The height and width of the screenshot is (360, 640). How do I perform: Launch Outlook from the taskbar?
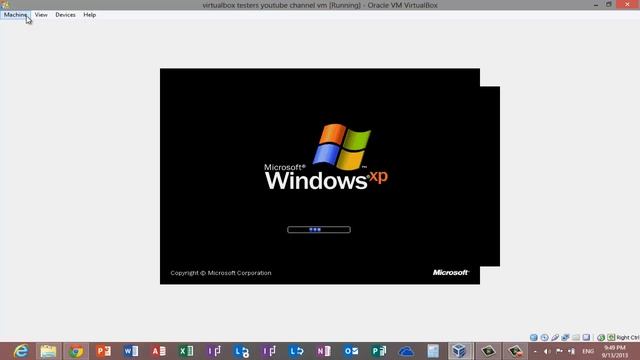351,351
